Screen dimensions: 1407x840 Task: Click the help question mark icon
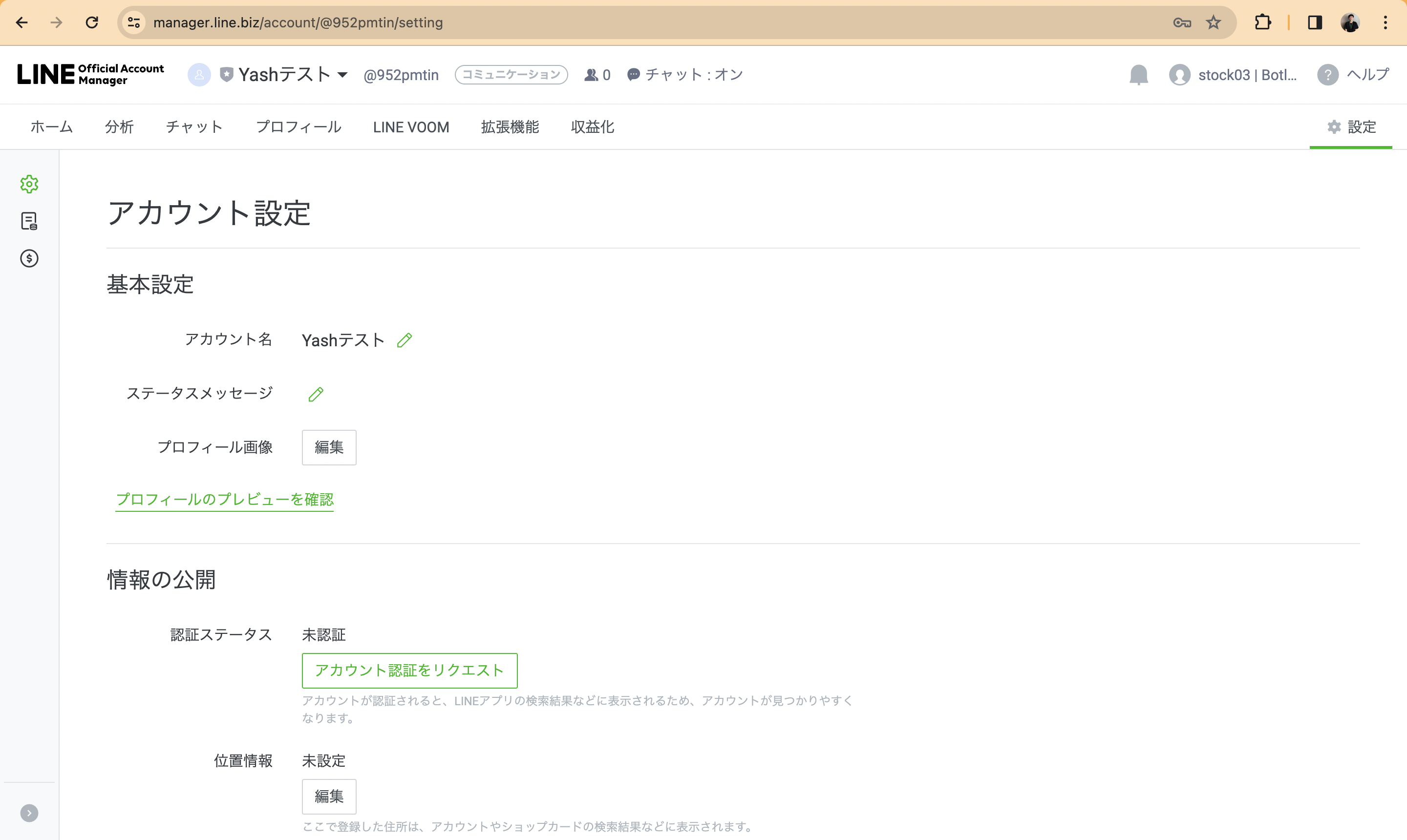(x=1327, y=75)
